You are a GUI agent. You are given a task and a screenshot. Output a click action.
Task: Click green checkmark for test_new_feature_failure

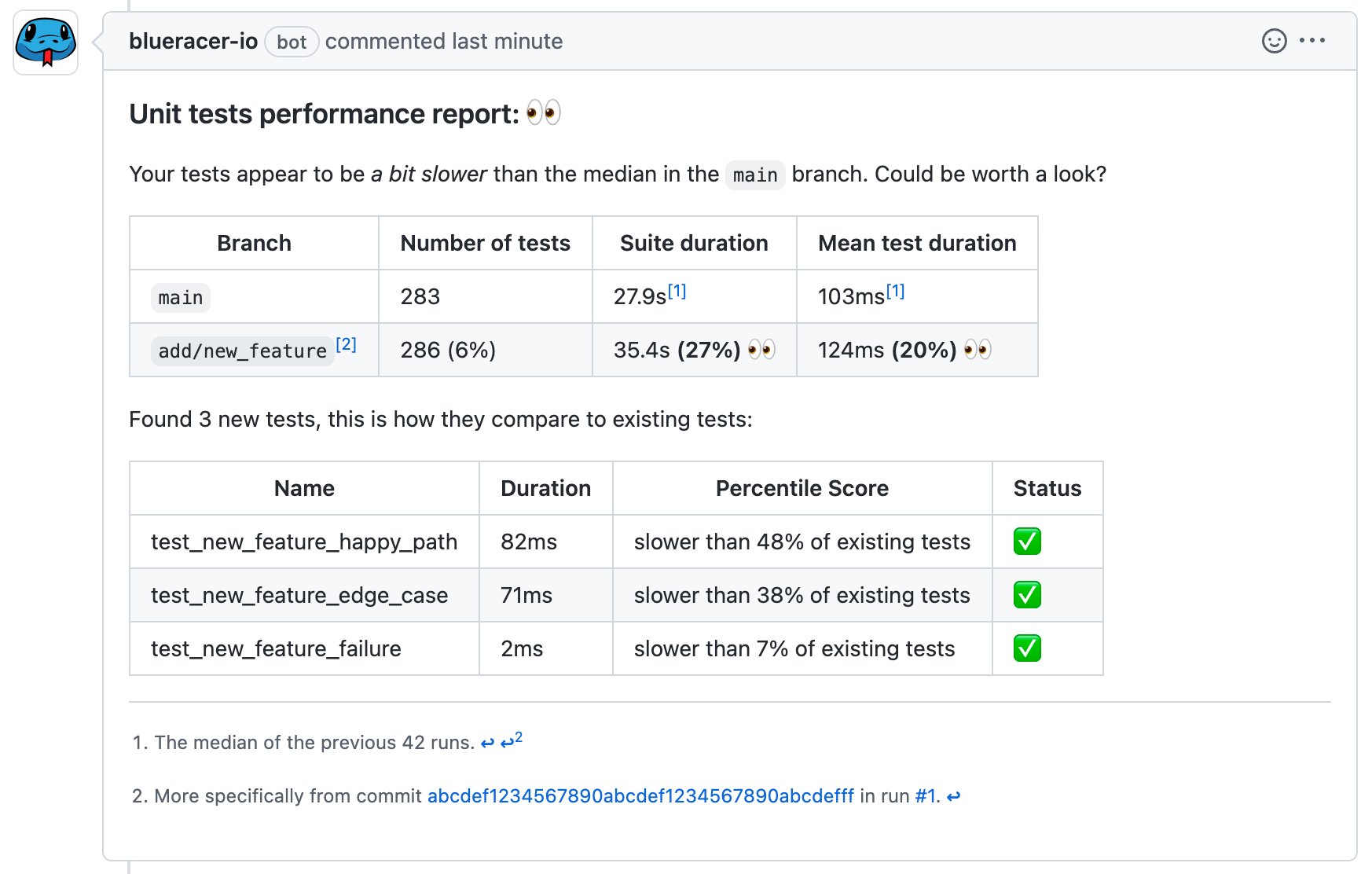[1027, 648]
